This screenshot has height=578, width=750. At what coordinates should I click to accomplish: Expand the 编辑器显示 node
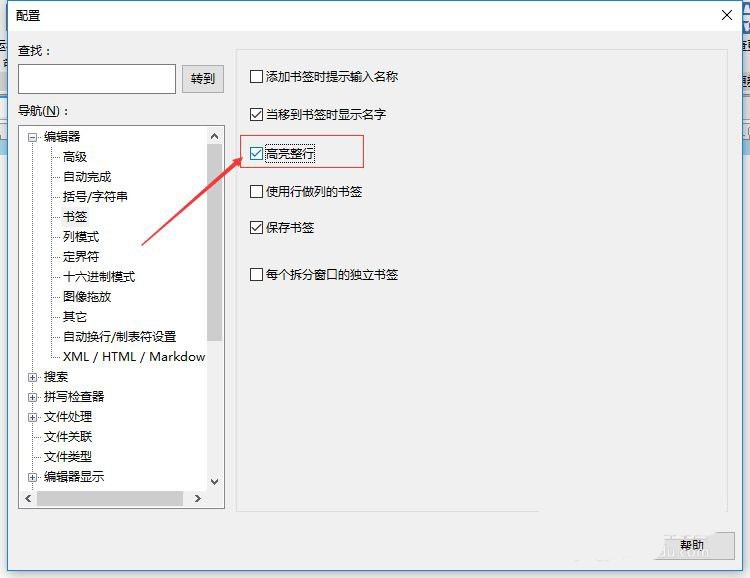[33, 478]
